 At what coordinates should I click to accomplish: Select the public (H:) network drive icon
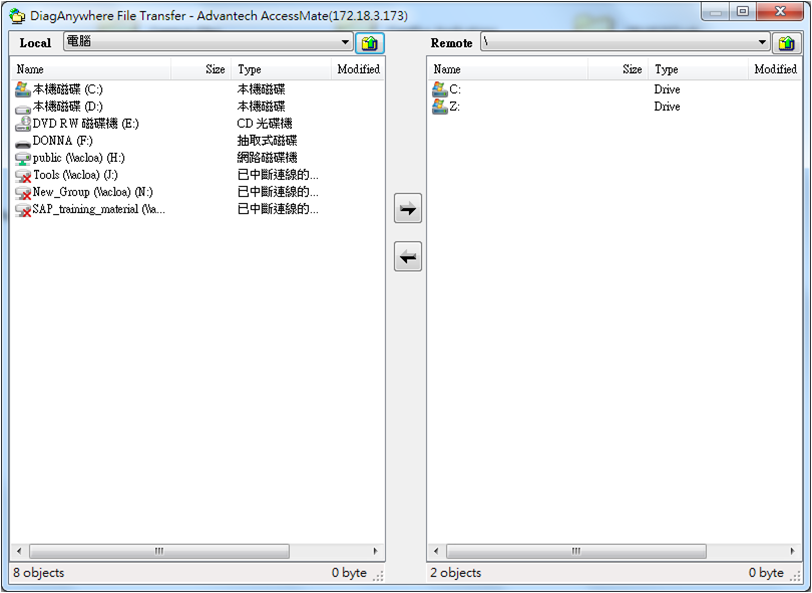(x=23, y=158)
